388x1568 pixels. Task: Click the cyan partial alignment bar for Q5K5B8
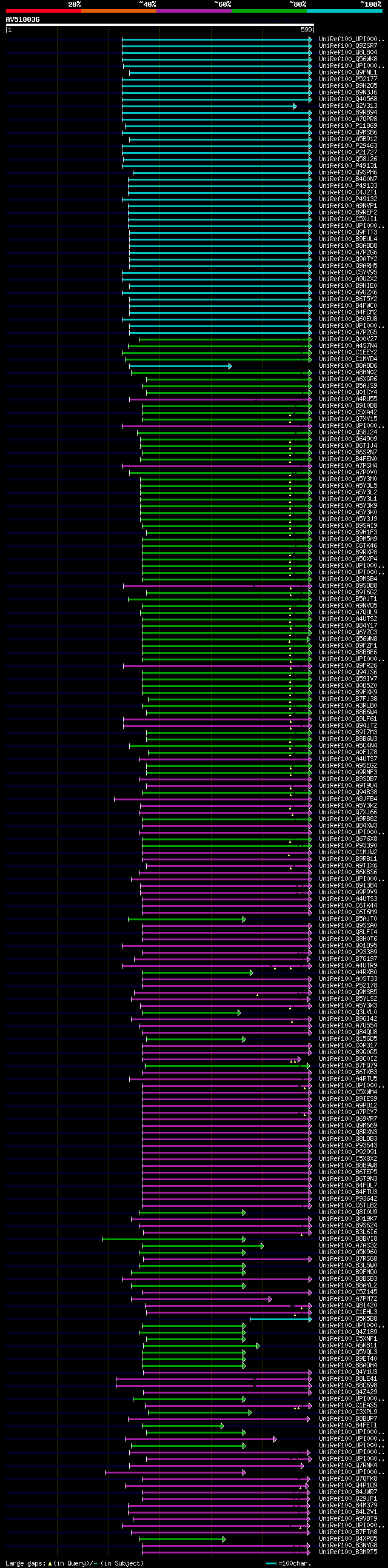[x=281, y=1319]
